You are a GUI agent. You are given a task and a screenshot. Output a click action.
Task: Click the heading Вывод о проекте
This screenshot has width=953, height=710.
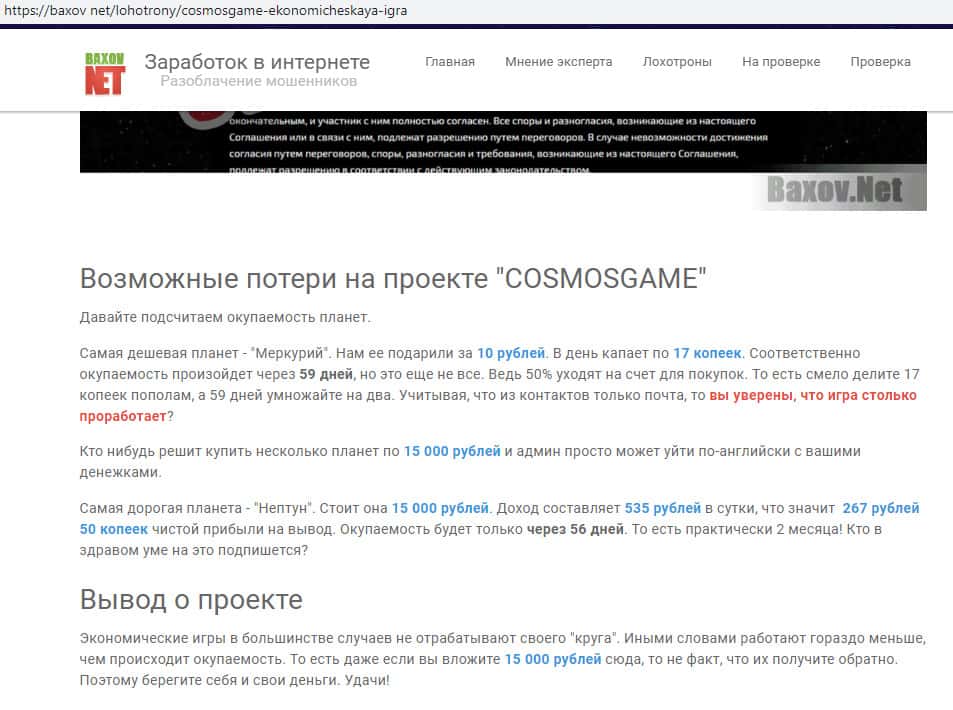pos(191,599)
